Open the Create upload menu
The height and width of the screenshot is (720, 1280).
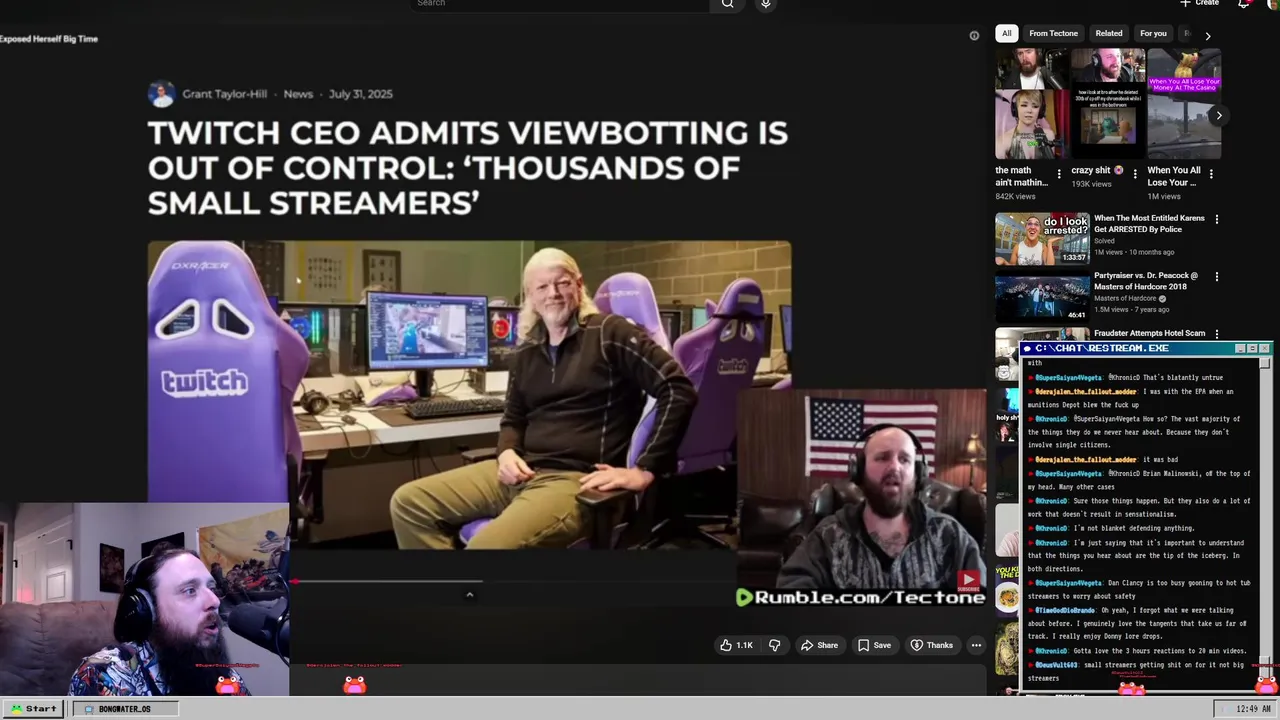[x=1199, y=3]
